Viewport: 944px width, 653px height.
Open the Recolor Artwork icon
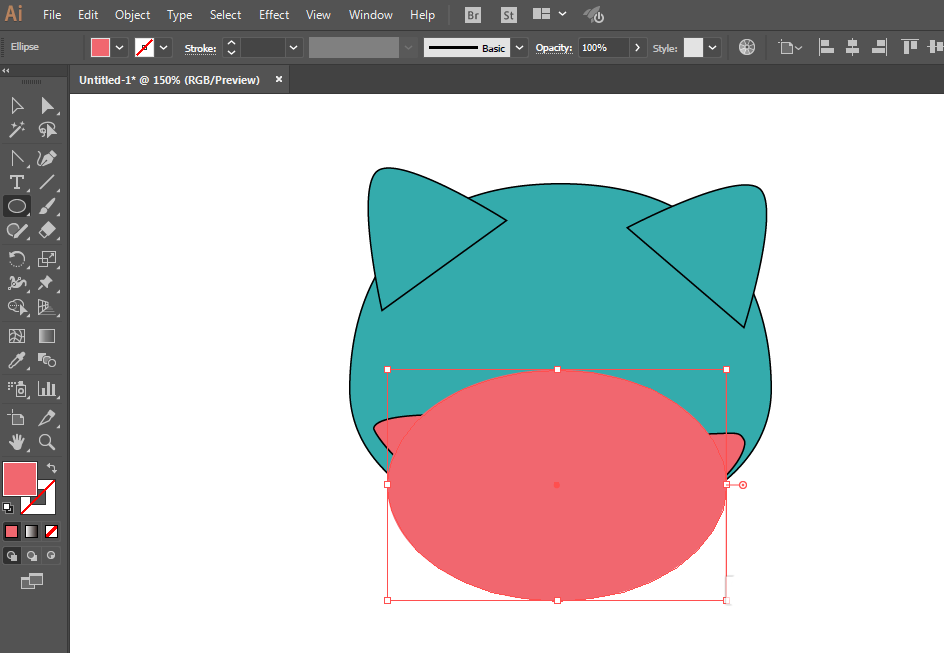pos(747,47)
